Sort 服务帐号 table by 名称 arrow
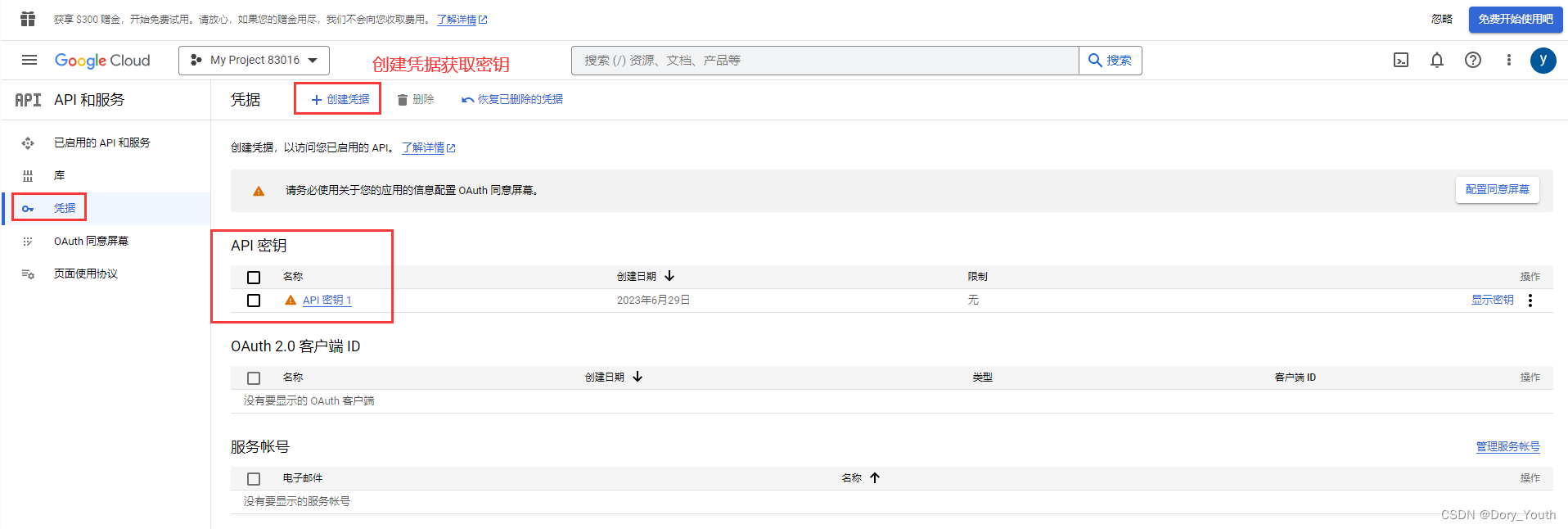Image resolution: width=1568 pixels, height=529 pixels. [x=875, y=477]
